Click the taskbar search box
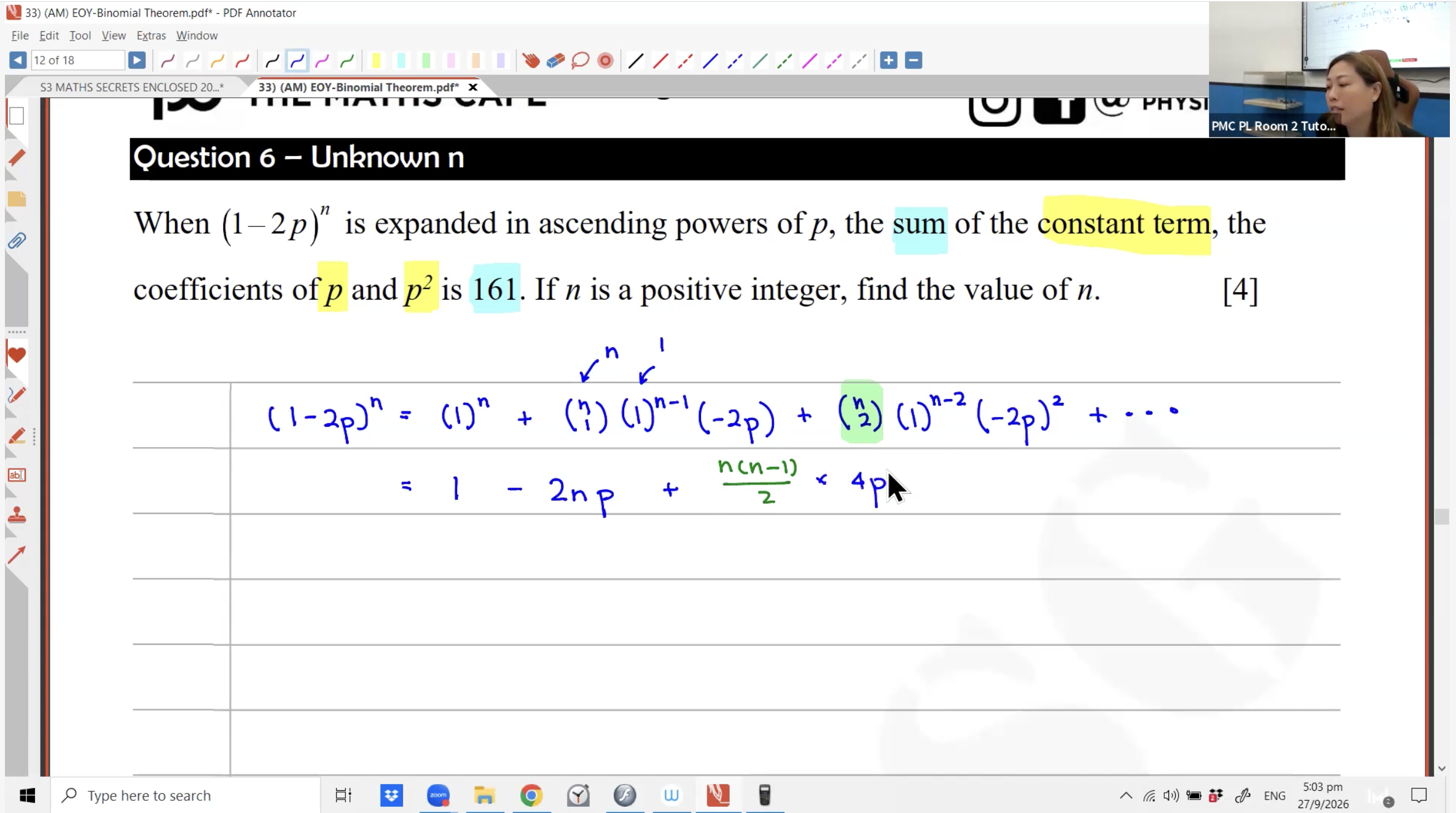This screenshot has height=813, width=1456. pyautogui.click(x=186, y=795)
